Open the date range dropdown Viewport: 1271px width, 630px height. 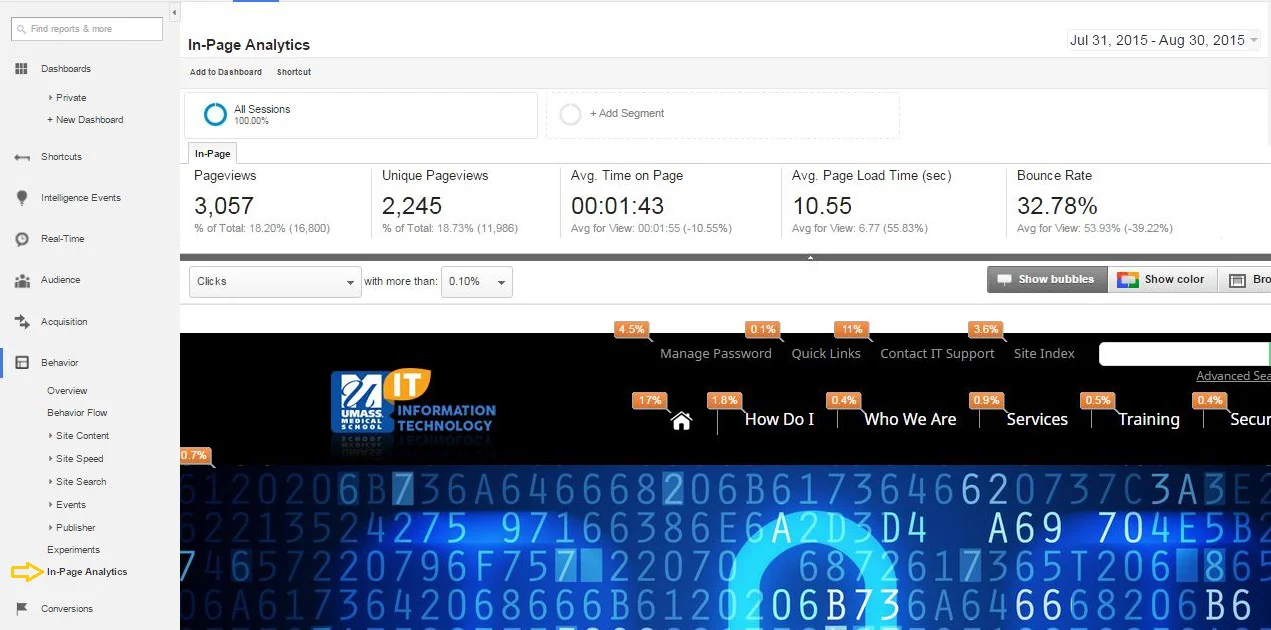click(1164, 40)
